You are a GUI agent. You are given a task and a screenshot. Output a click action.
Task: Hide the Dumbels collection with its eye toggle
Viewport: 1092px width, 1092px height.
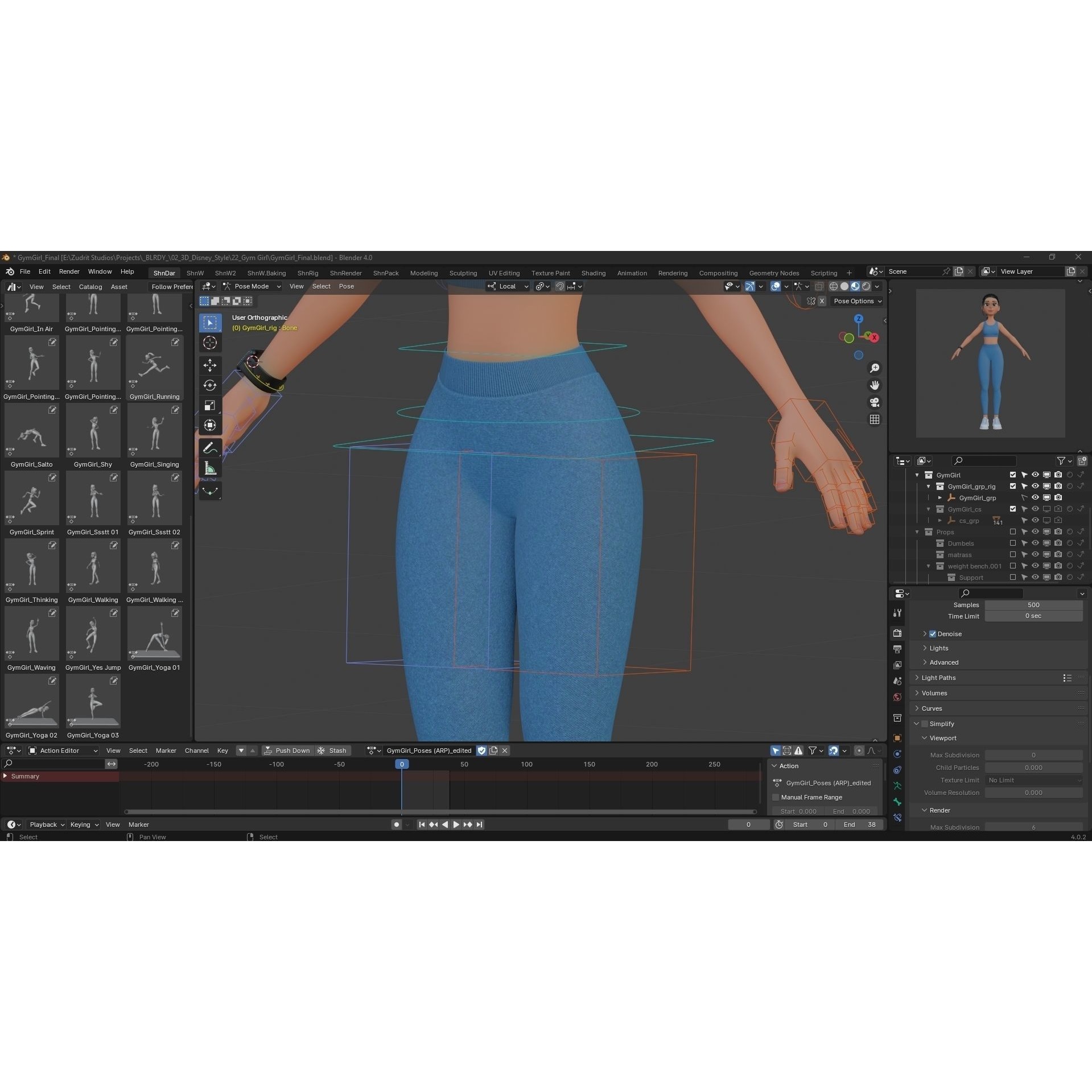point(1035,543)
